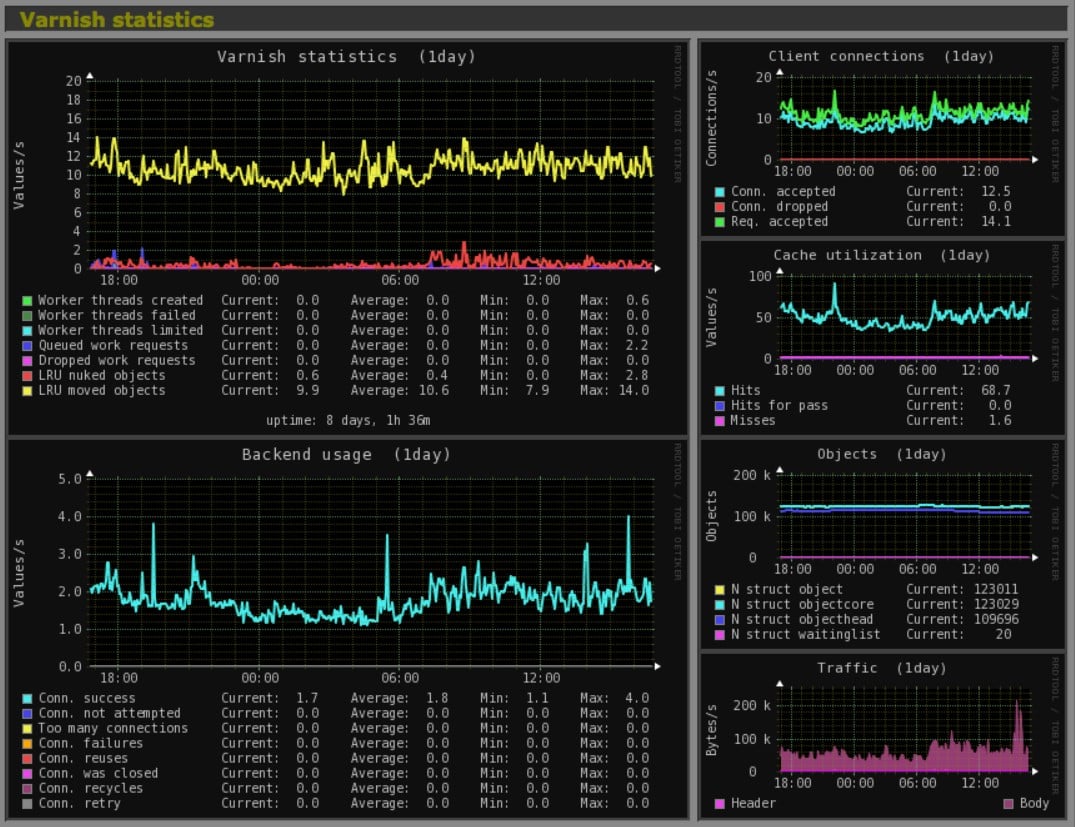Click the N struct objectcore 123029 value
Image resolution: width=1075 pixels, height=827 pixels.
(995, 605)
